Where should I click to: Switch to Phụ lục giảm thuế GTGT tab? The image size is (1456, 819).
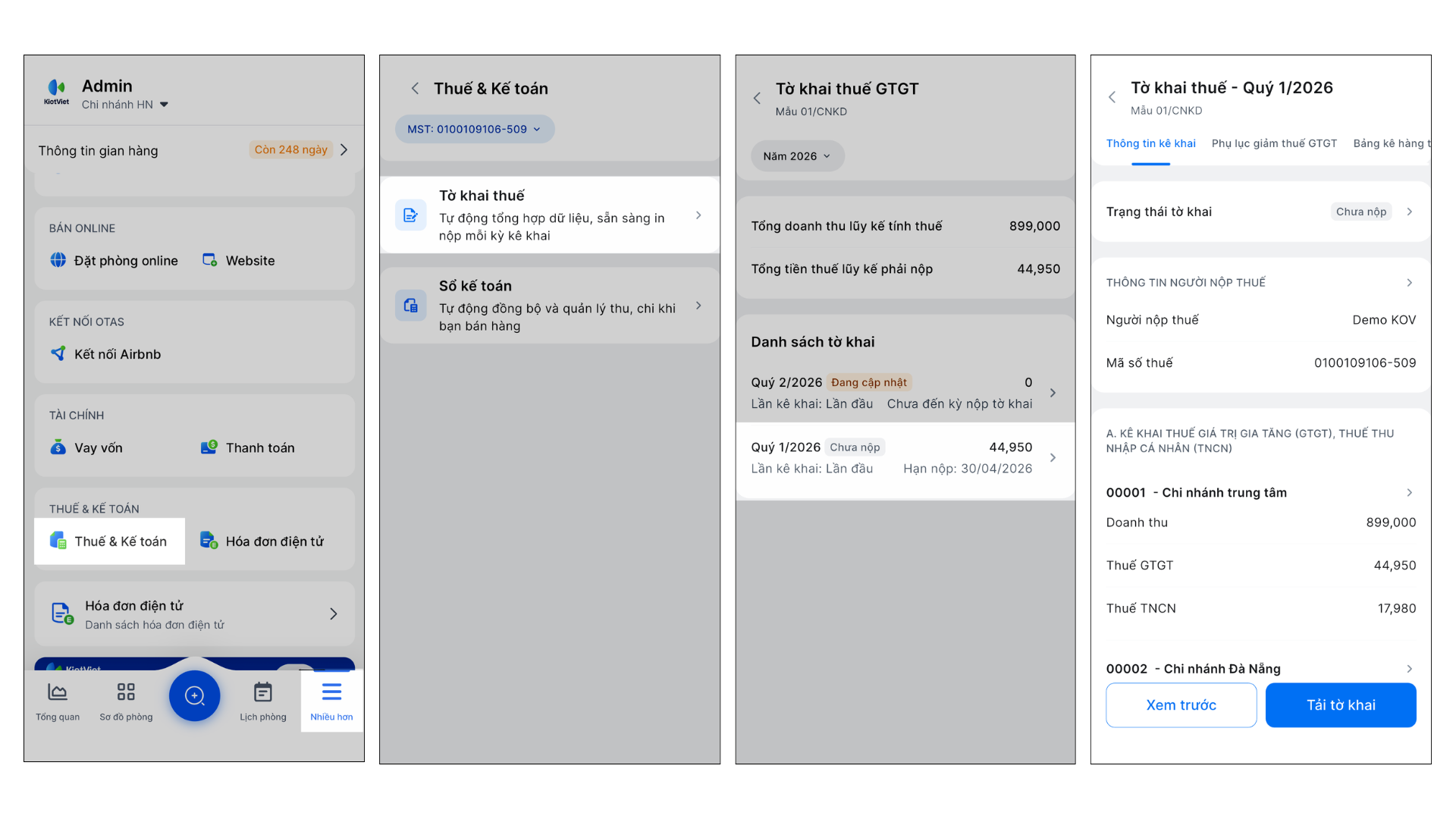coord(1274,143)
